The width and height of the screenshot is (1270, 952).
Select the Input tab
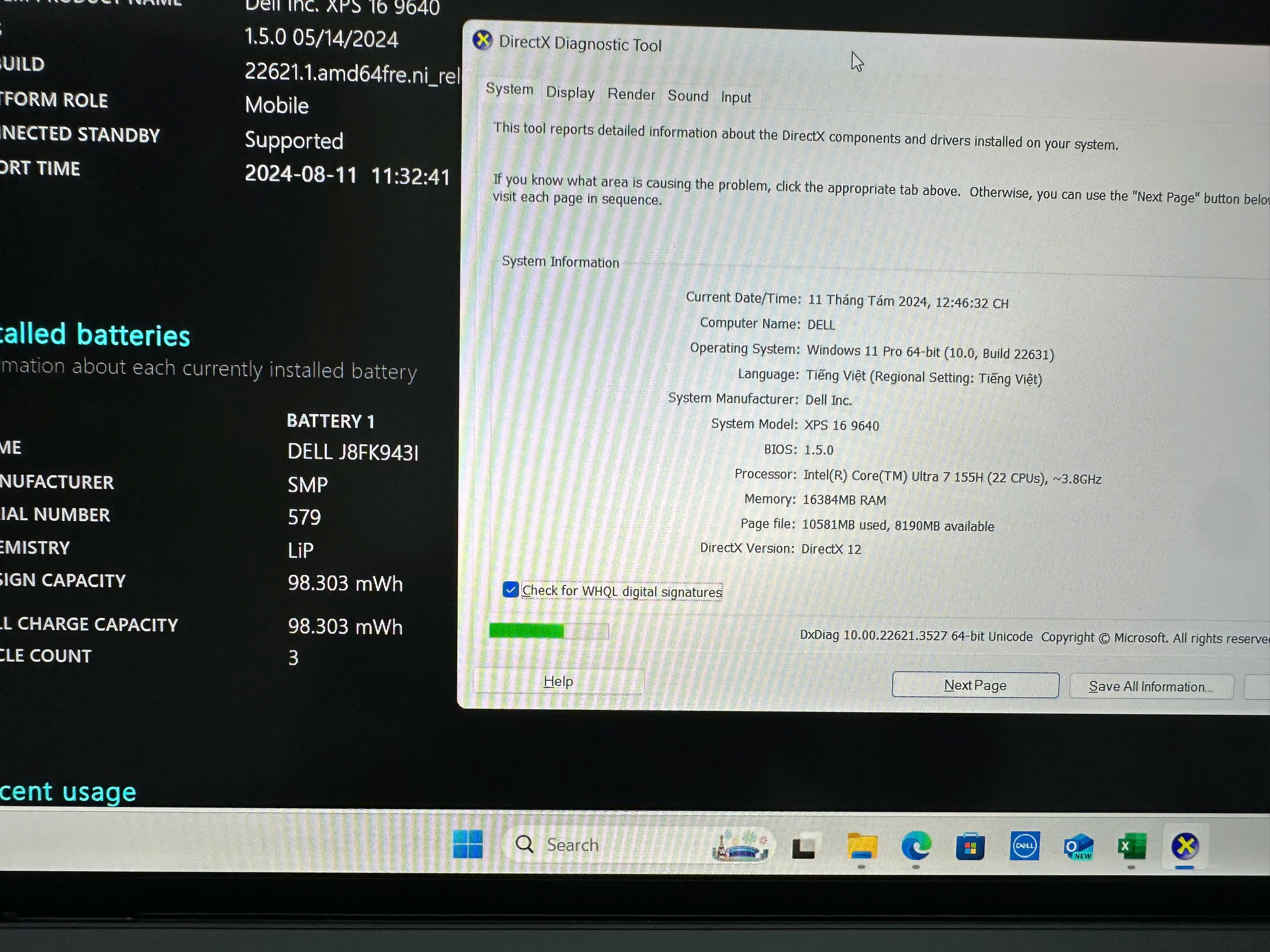[736, 96]
